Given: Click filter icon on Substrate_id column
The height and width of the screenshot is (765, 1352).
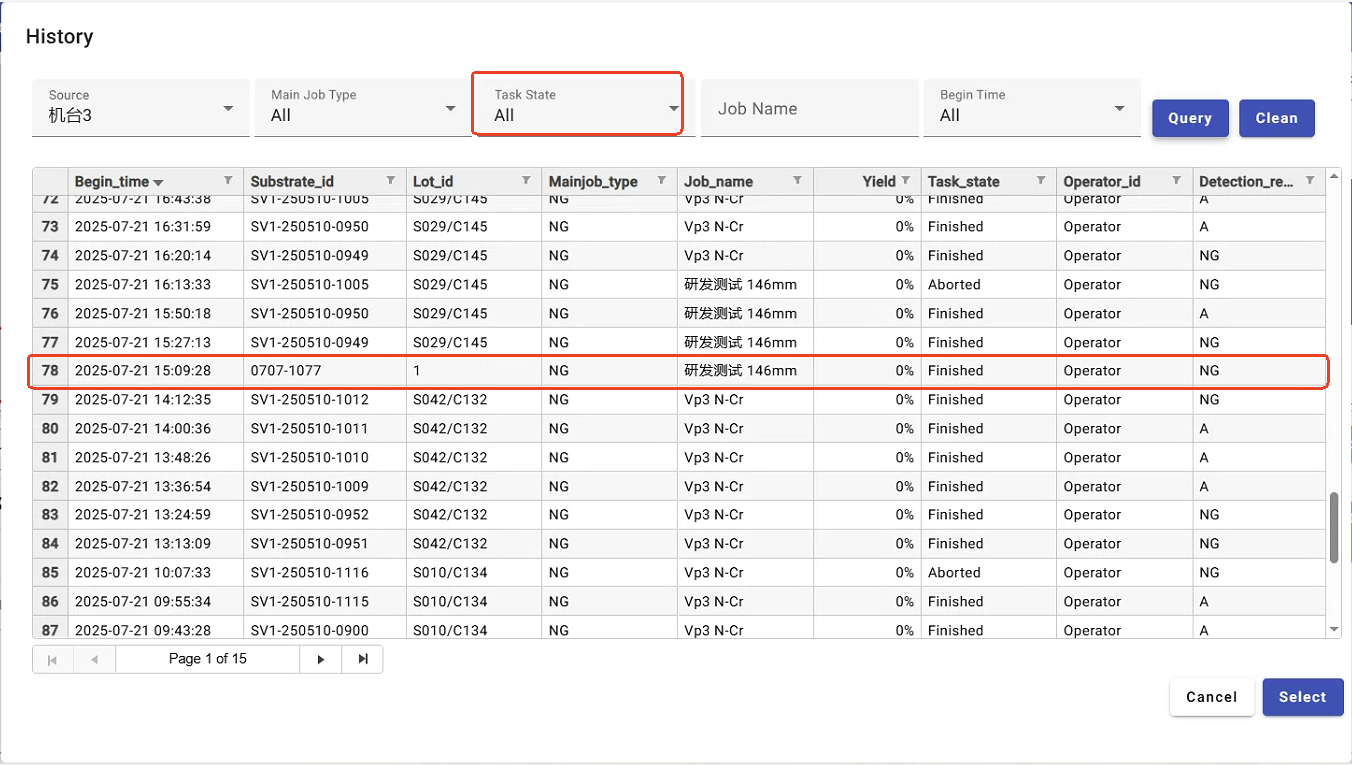Looking at the screenshot, I should click(391, 181).
